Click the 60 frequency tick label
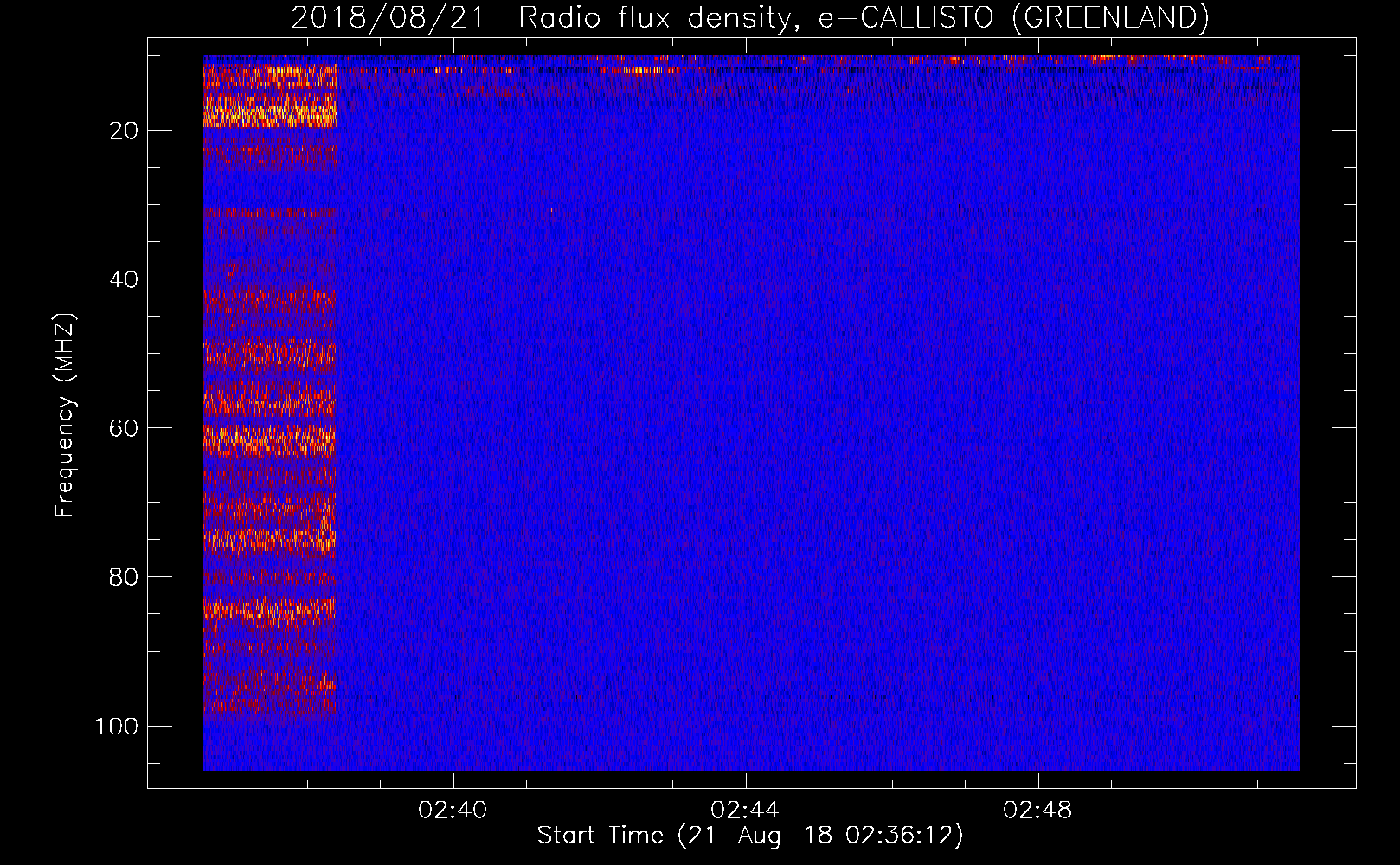This screenshot has height=865, width=1400. pyautogui.click(x=124, y=428)
